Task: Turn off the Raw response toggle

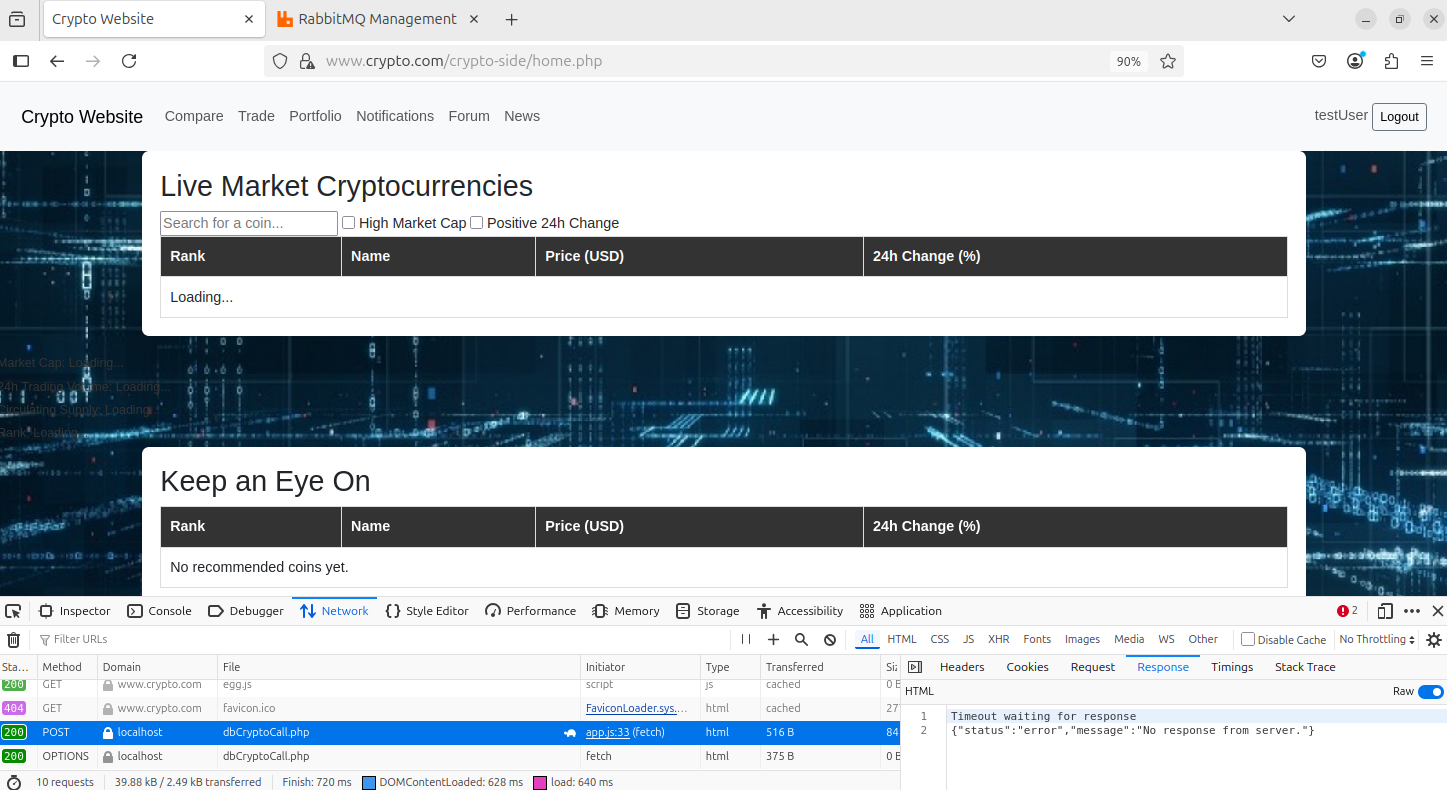Action: click(x=1430, y=691)
